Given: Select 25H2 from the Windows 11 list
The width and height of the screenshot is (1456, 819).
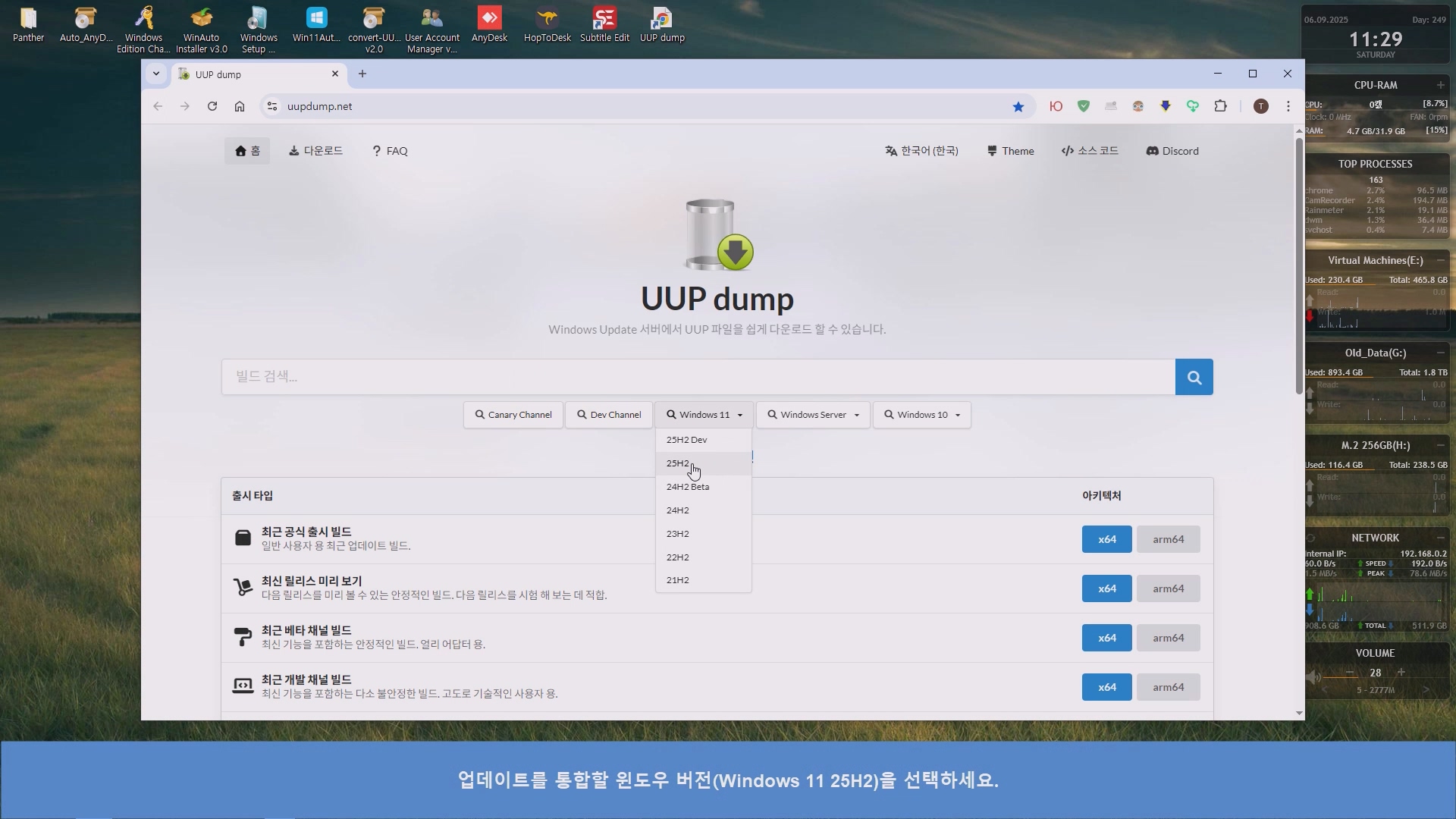Looking at the screenshot, I should point(704,463).
